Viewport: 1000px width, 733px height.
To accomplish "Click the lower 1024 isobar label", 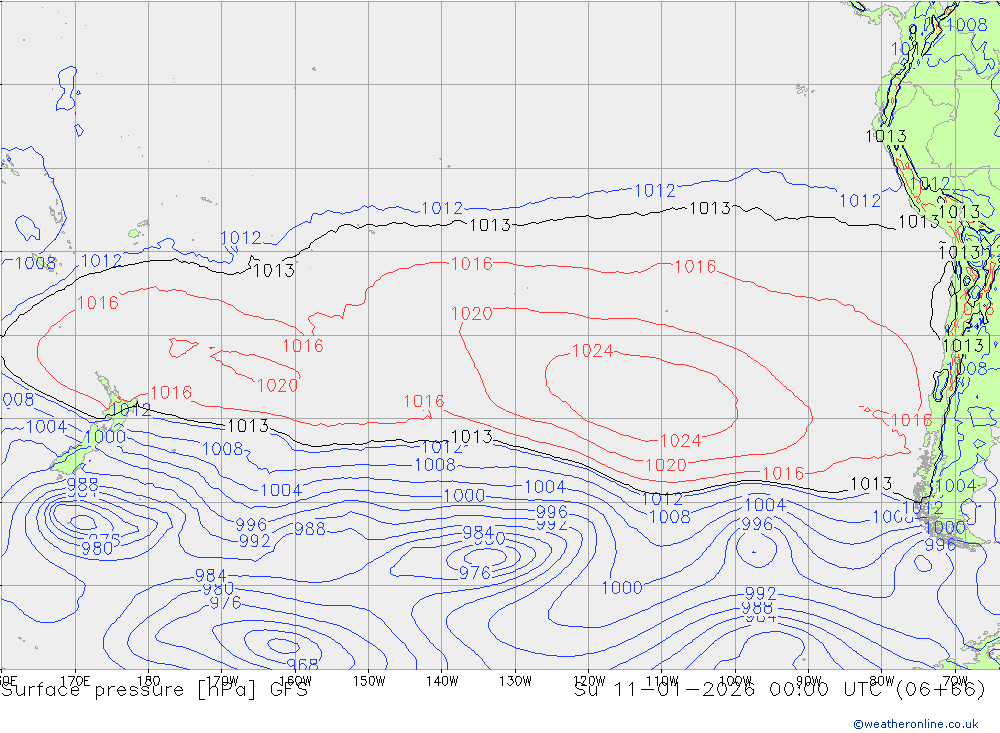I will 680,441.
